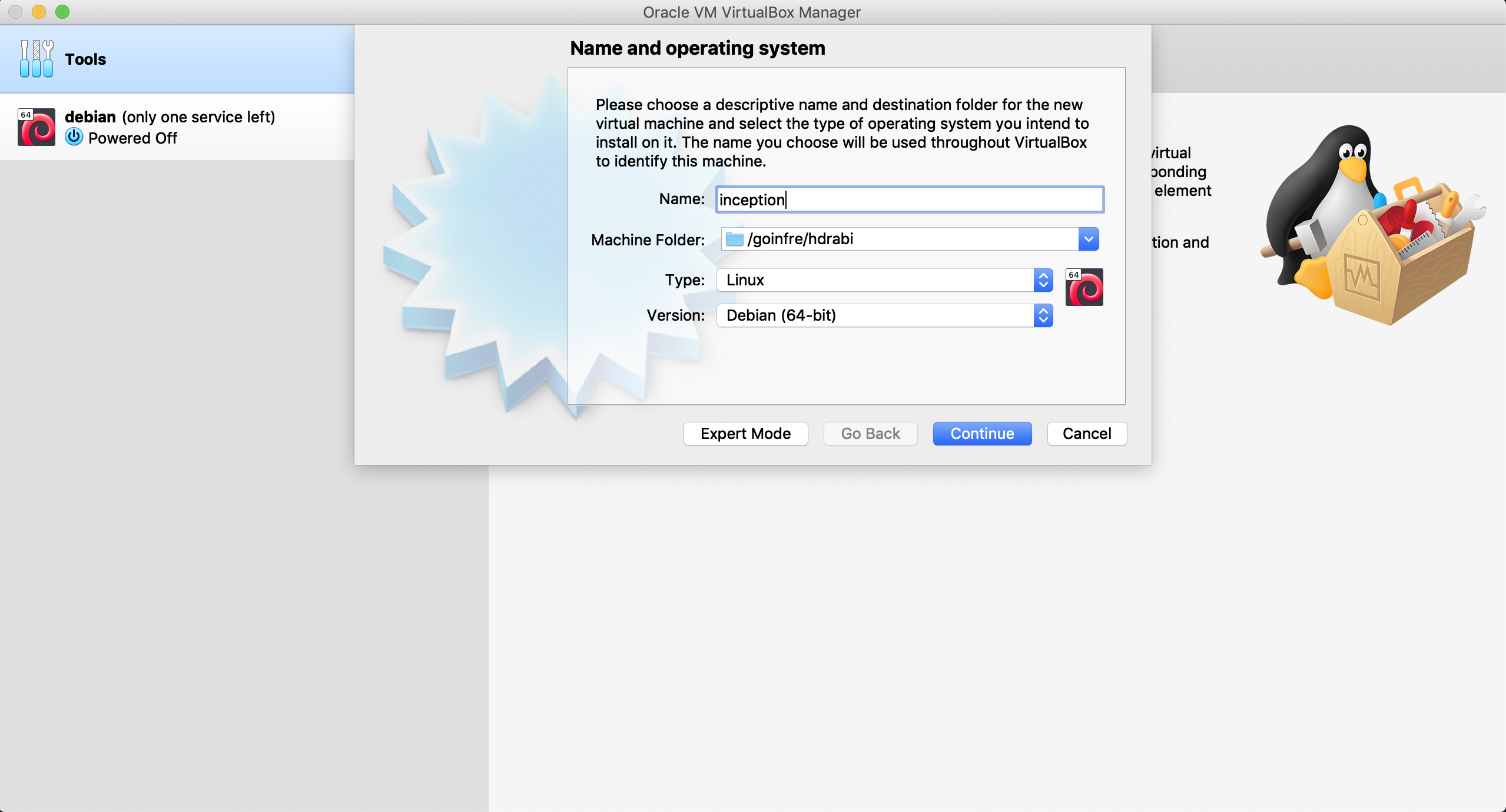The image size is (1506, 812).
Task: Click the yellow minimize window button
Action: pyautogui.click(x=39, y=12)
